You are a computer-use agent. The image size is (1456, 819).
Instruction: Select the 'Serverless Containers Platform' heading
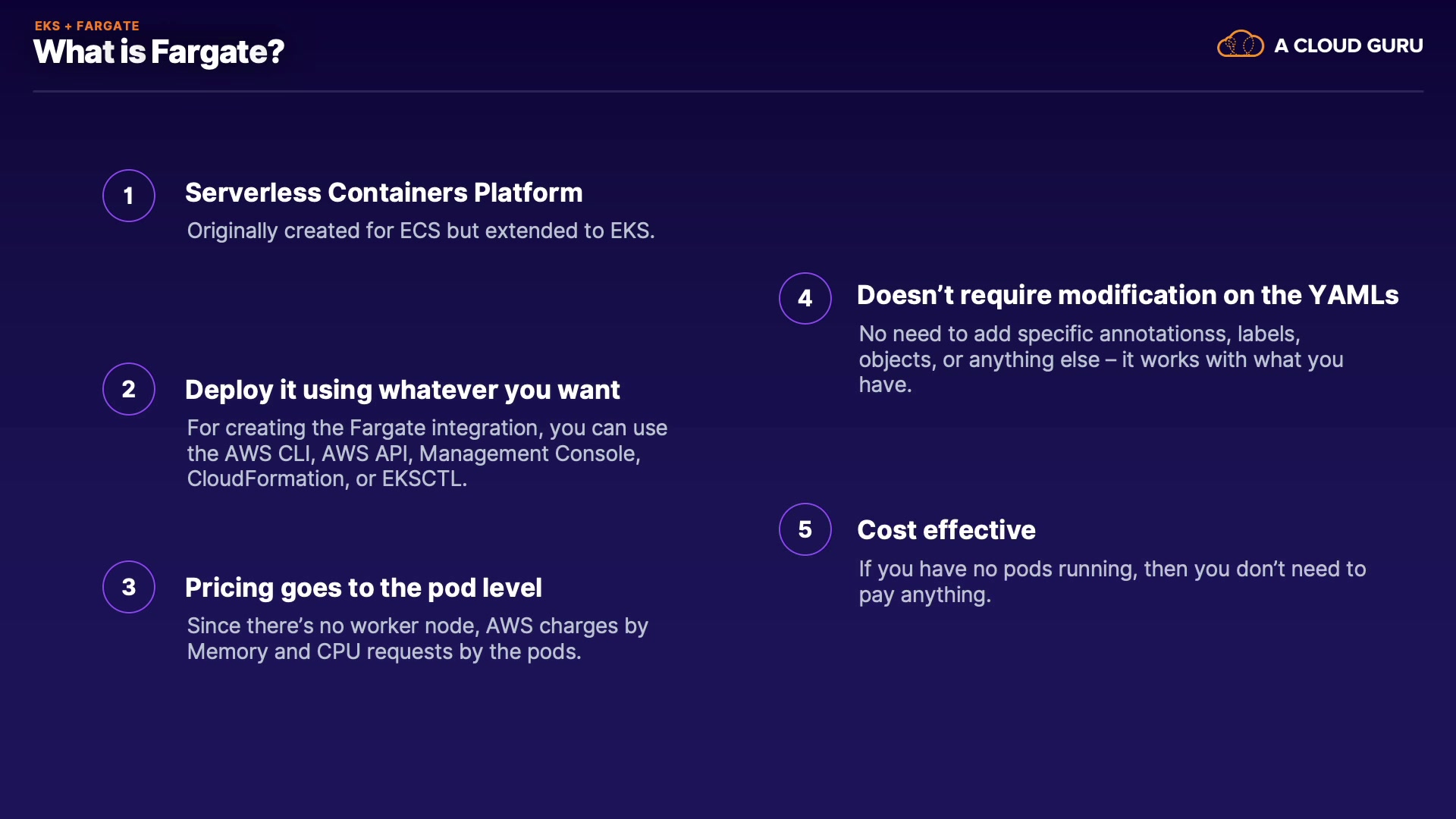click(x=384, y=193)
